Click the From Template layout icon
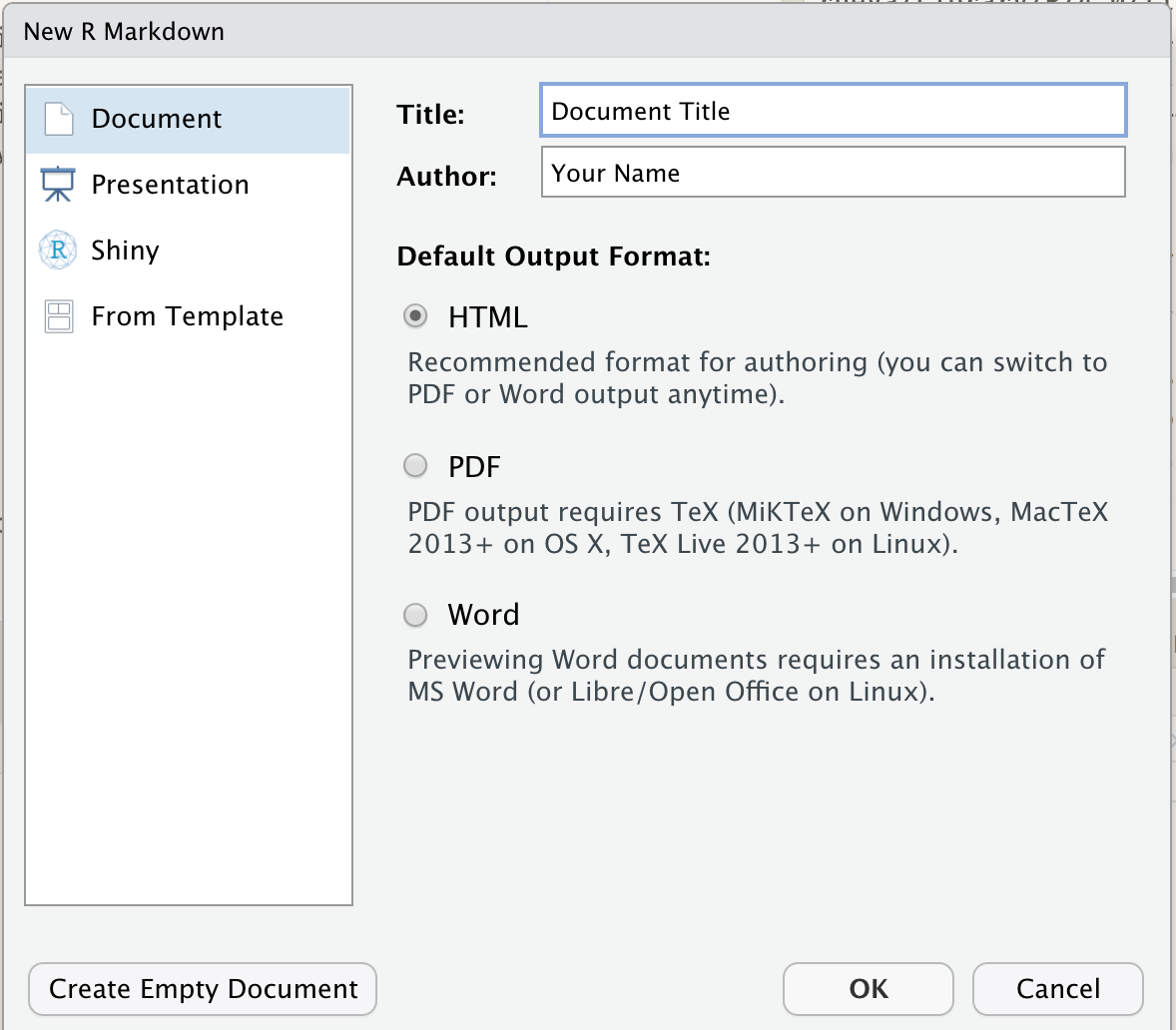The height and width of the screenshot is (1030, 1176). (x=59, y=316)
